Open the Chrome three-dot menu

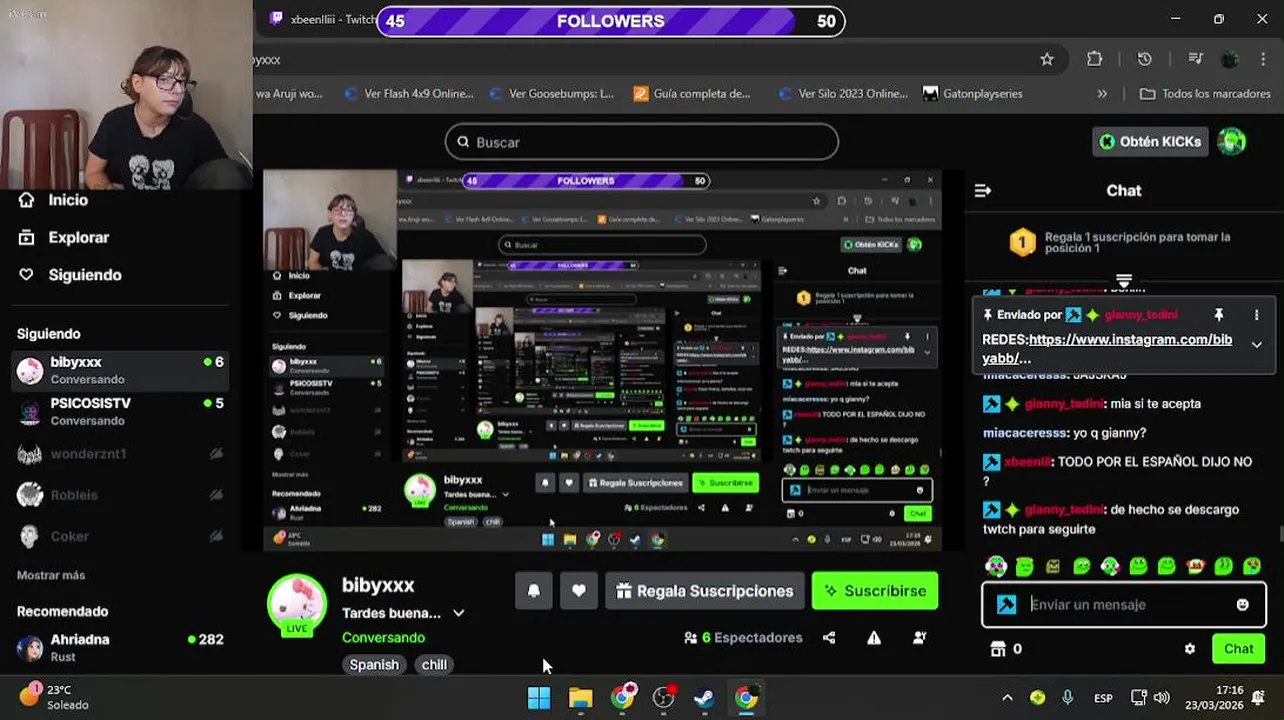(x=1263, y=59)
